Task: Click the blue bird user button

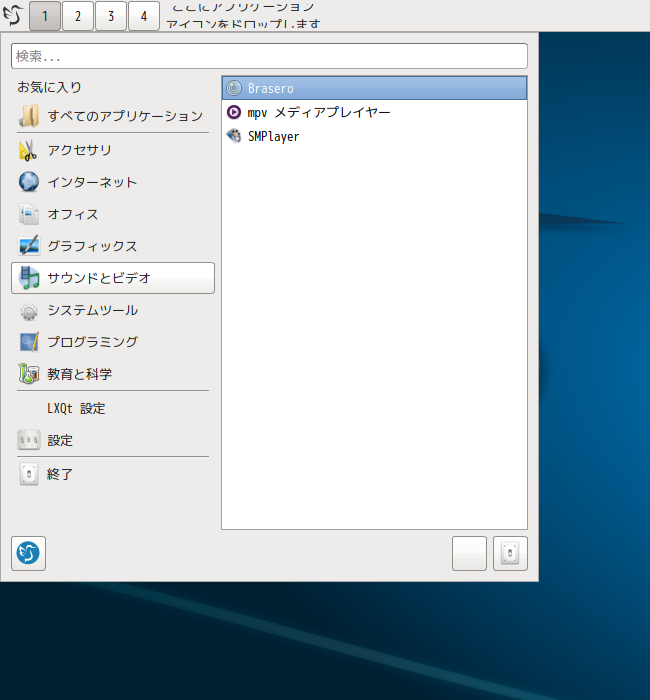Action: [29, 554]
